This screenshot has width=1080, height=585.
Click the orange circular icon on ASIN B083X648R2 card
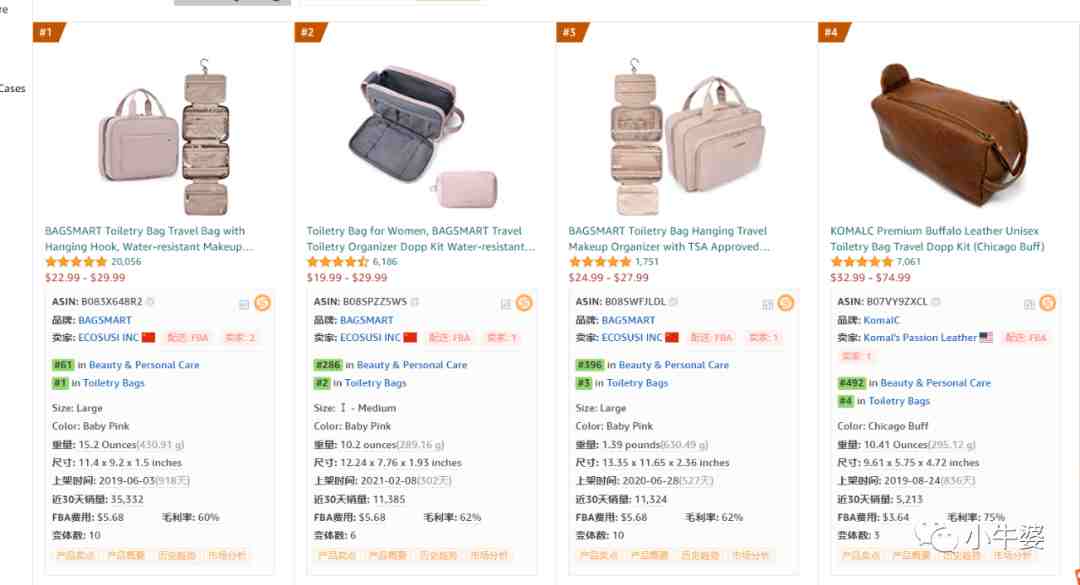262,302
